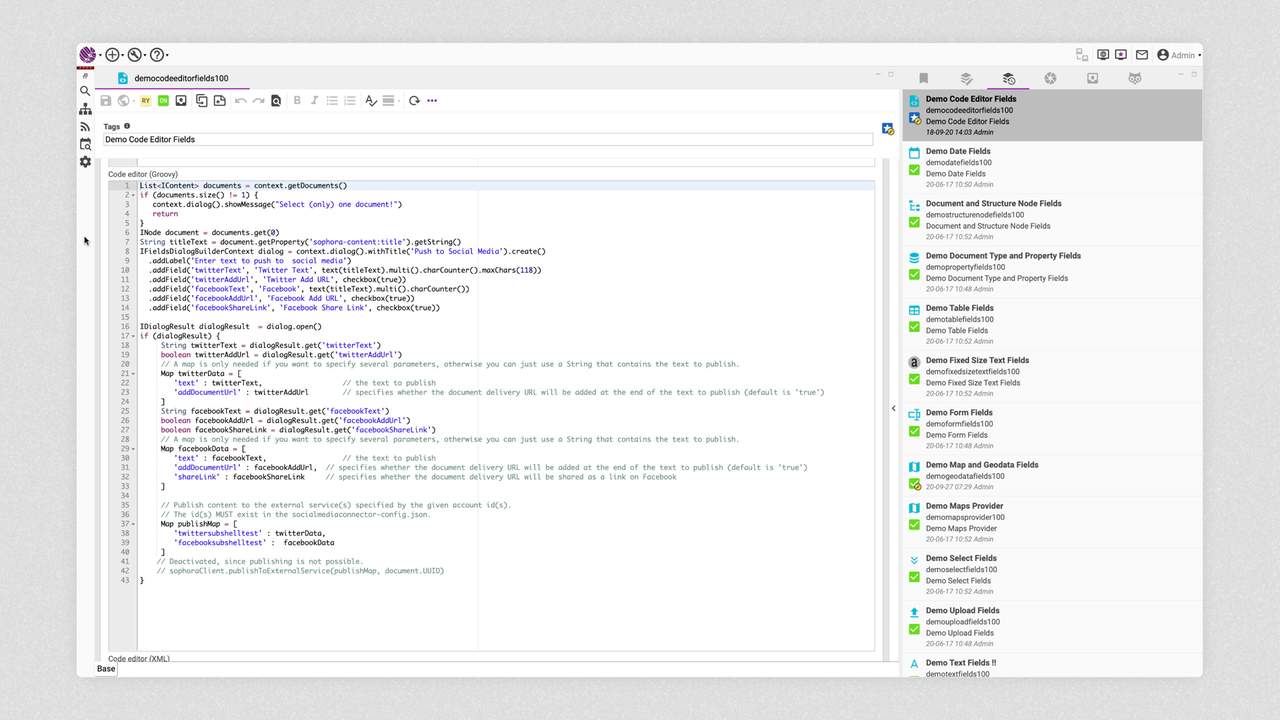1280x720 pixels.
Task: Click the RSS feed sidebar icon
Action: 85,126
